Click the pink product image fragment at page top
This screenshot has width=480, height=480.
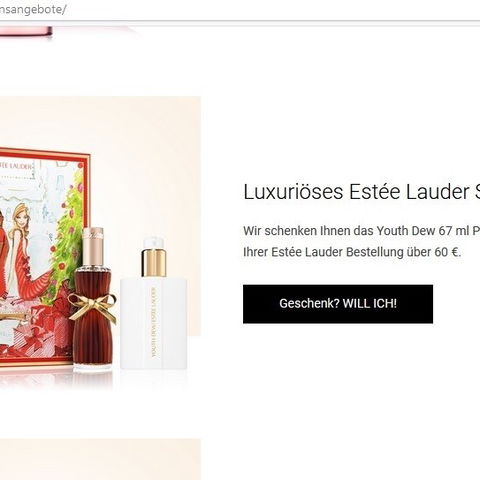pos(26,32)
